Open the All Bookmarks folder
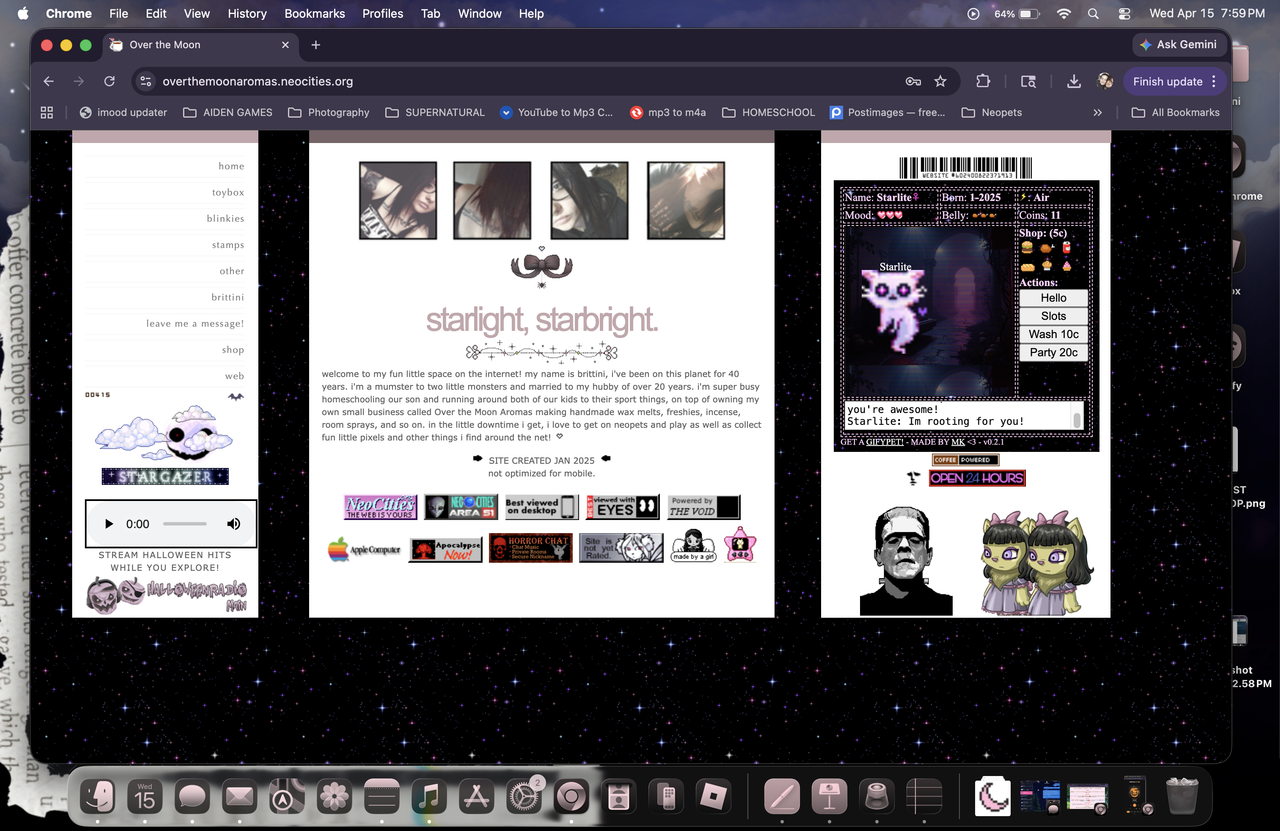Image resolution: width=1280 pixels, height=831 pixels. pos(1176,113)
